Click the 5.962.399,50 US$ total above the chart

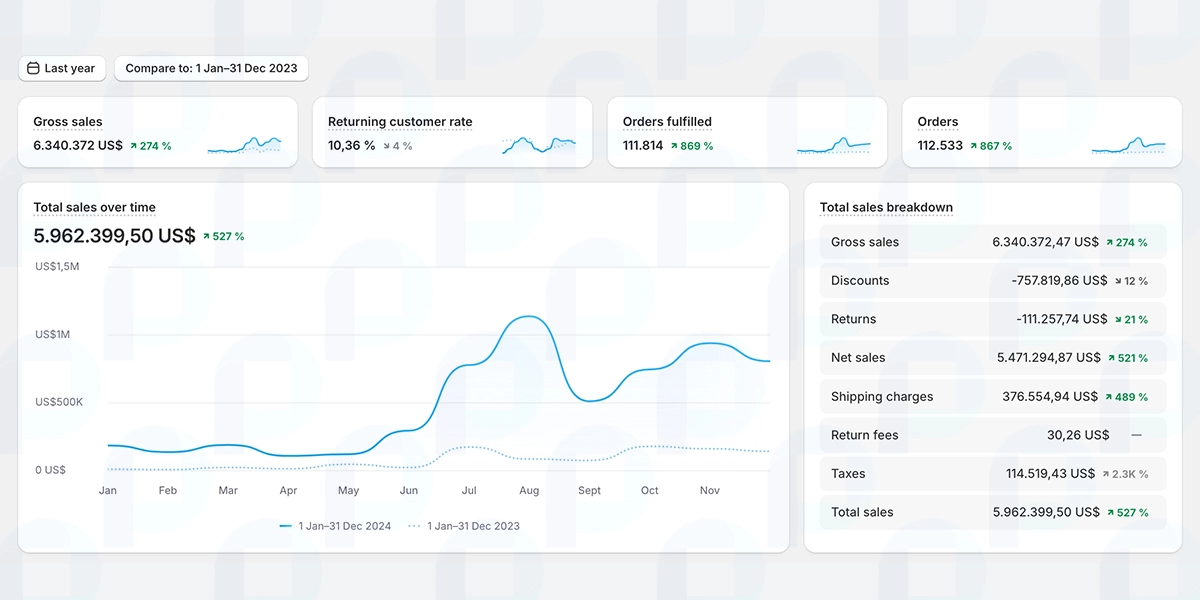[114, 236]
